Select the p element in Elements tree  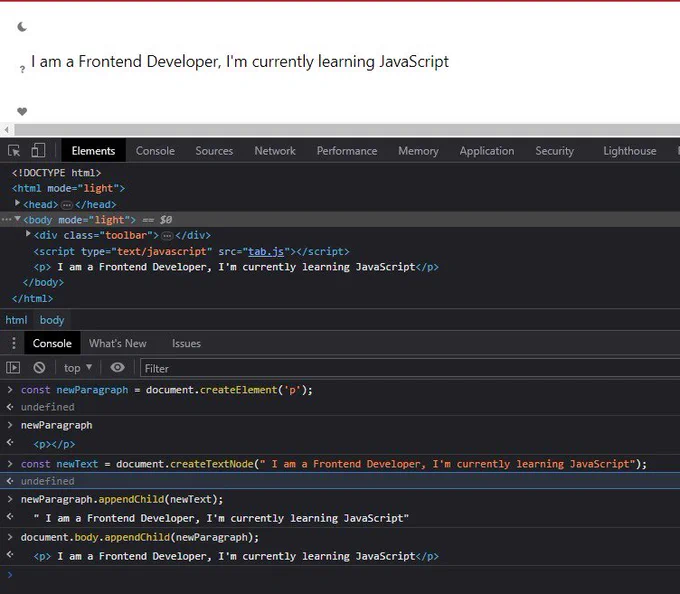tap(236, 267)
